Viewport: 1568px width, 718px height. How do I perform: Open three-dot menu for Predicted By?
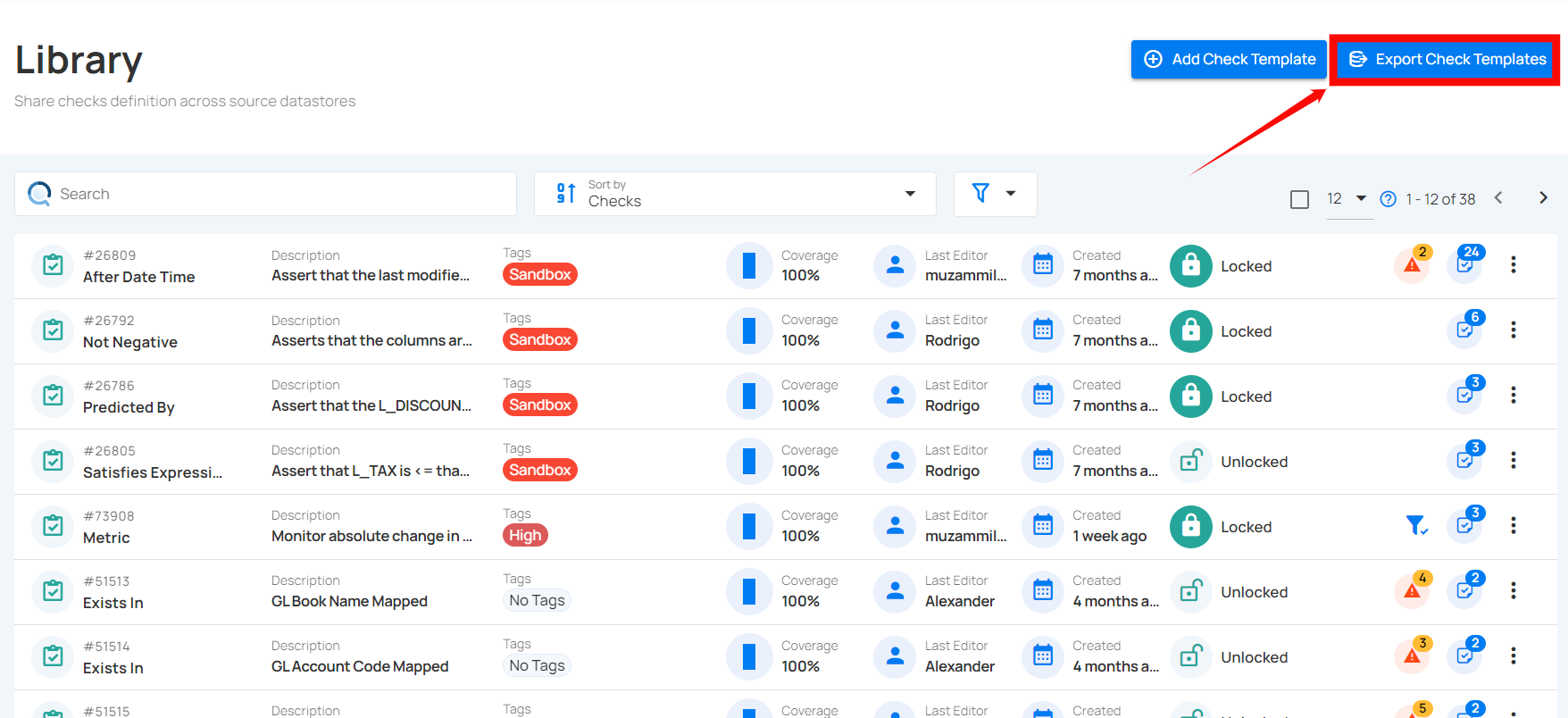coord(1514,395)
